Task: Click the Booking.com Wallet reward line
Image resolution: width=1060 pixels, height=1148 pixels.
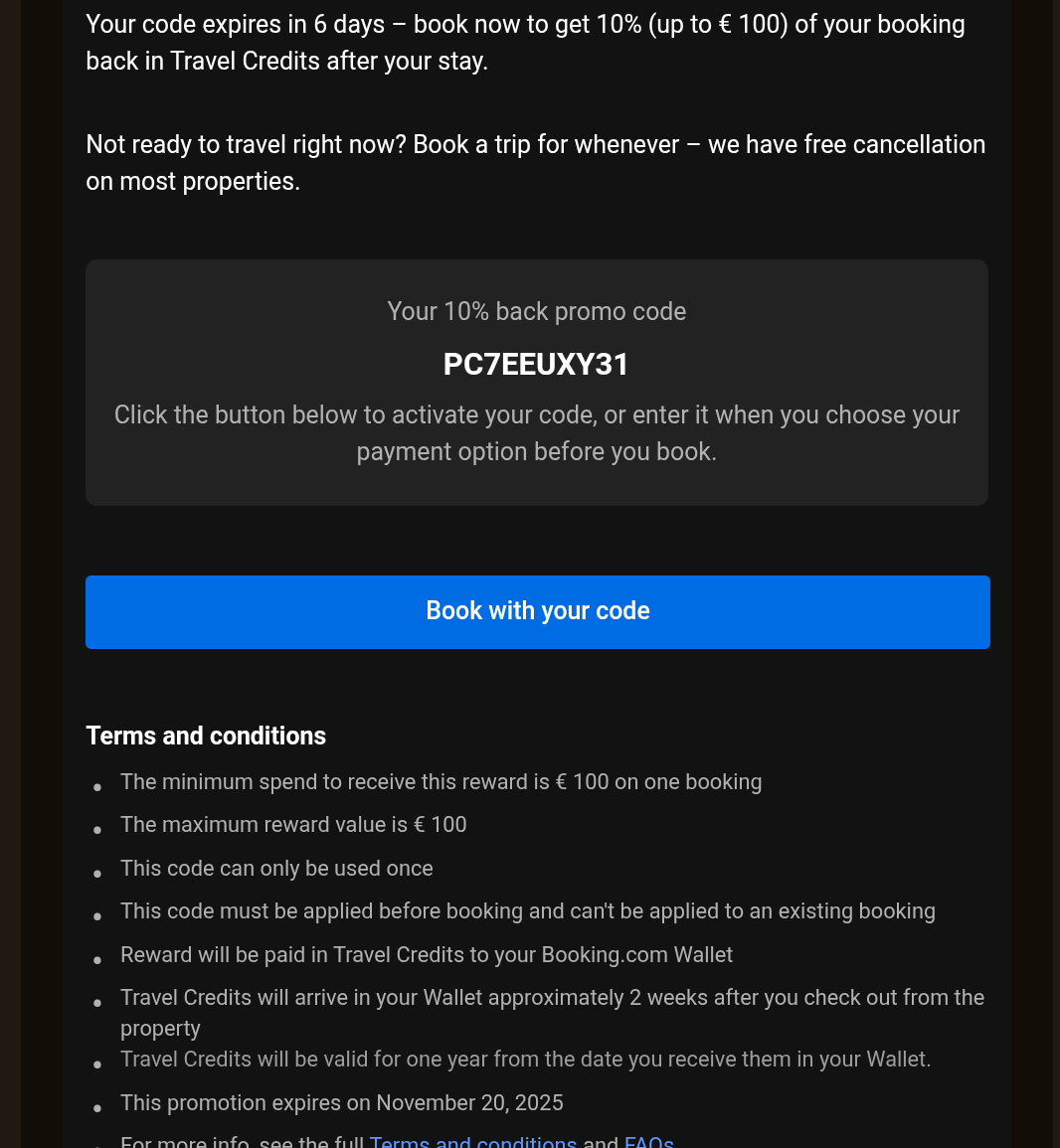Action: (x=426, y=955)
